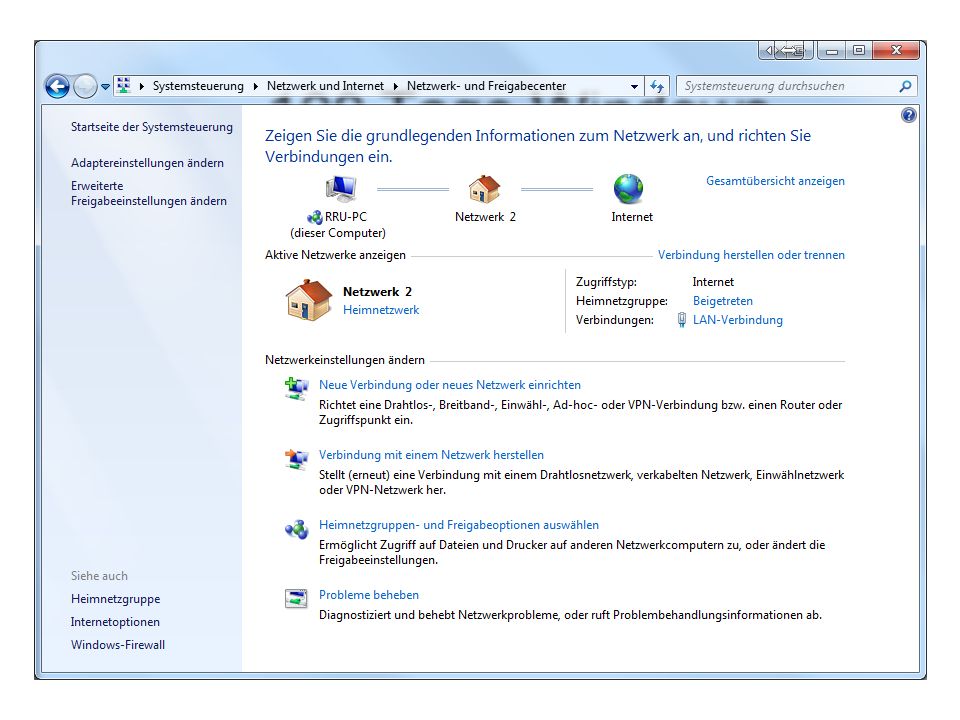Click the Control Panel icon in address bar
The width and height of the screenshot is (960, 720).
tap(124, 86)
